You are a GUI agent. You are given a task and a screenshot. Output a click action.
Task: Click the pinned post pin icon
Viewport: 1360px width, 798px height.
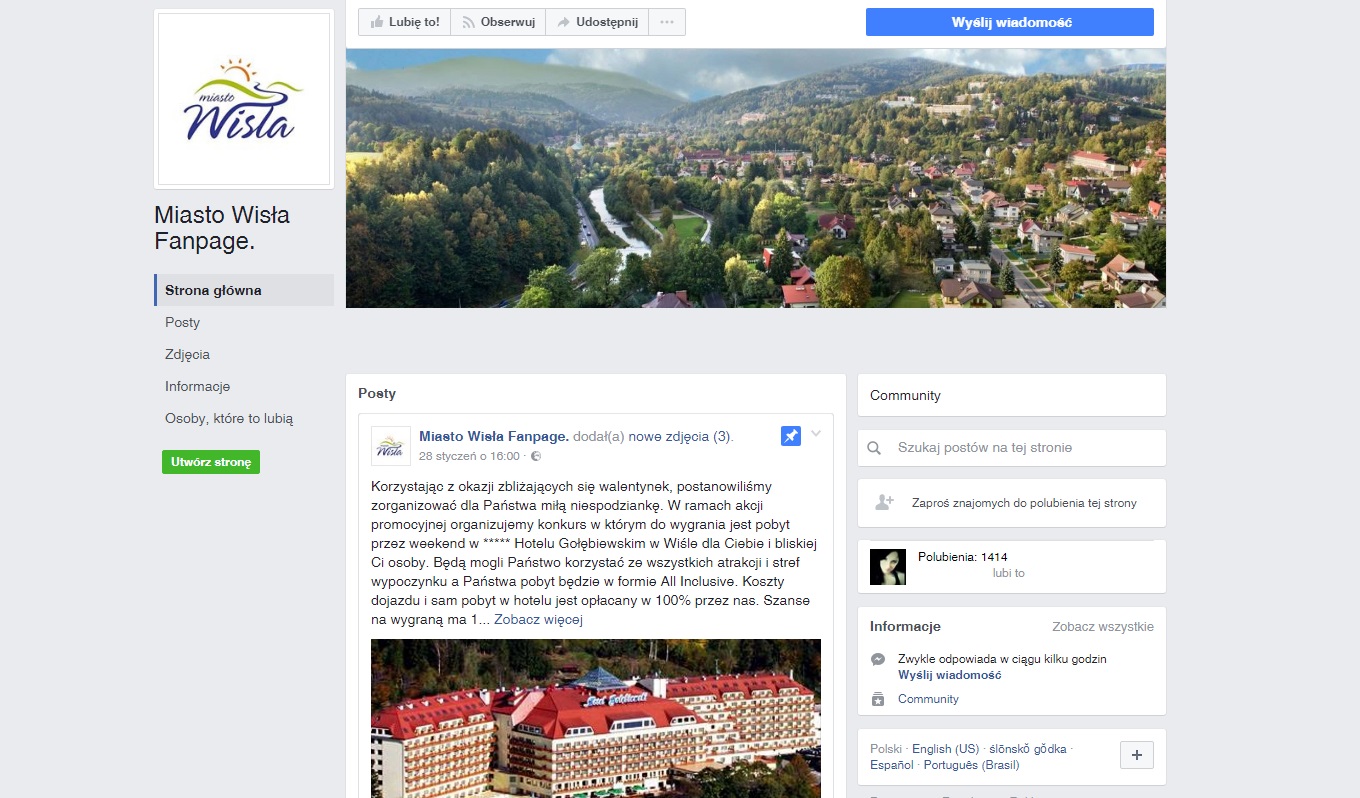click(x=790, y=436)
